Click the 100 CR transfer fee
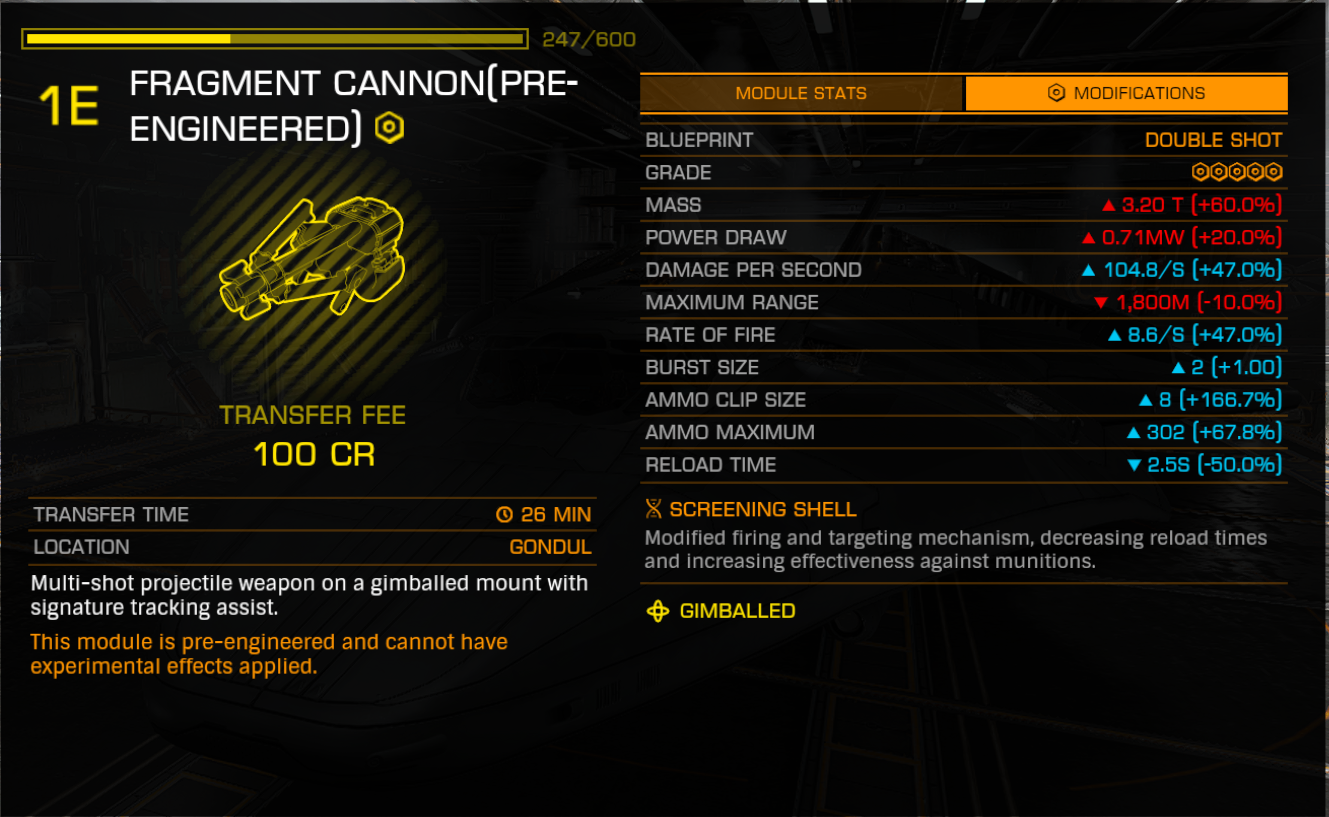The height and width of the screenshot is (817, 1329). point(313,455)
